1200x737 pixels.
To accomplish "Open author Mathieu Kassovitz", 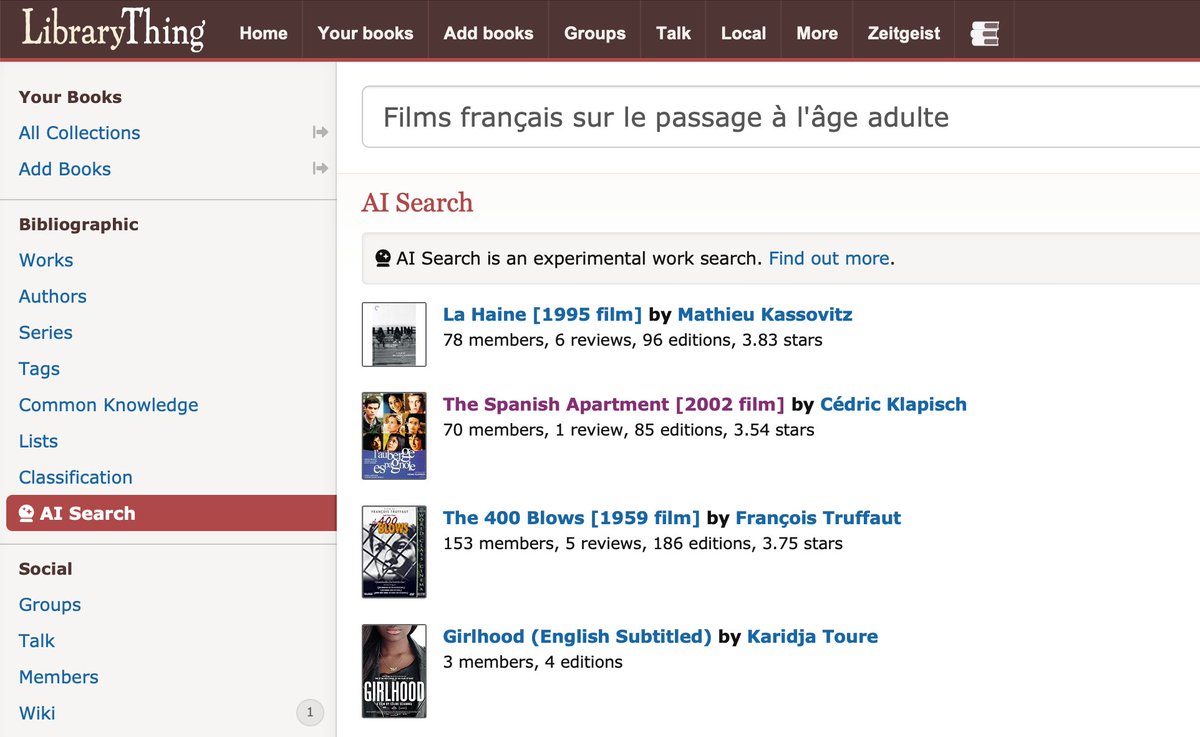I will click(765, 314).
